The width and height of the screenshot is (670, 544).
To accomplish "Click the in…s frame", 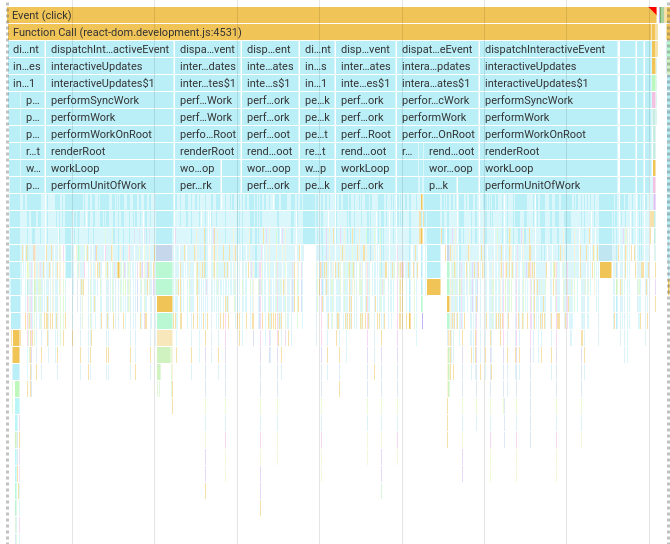I will pos(317,66).
